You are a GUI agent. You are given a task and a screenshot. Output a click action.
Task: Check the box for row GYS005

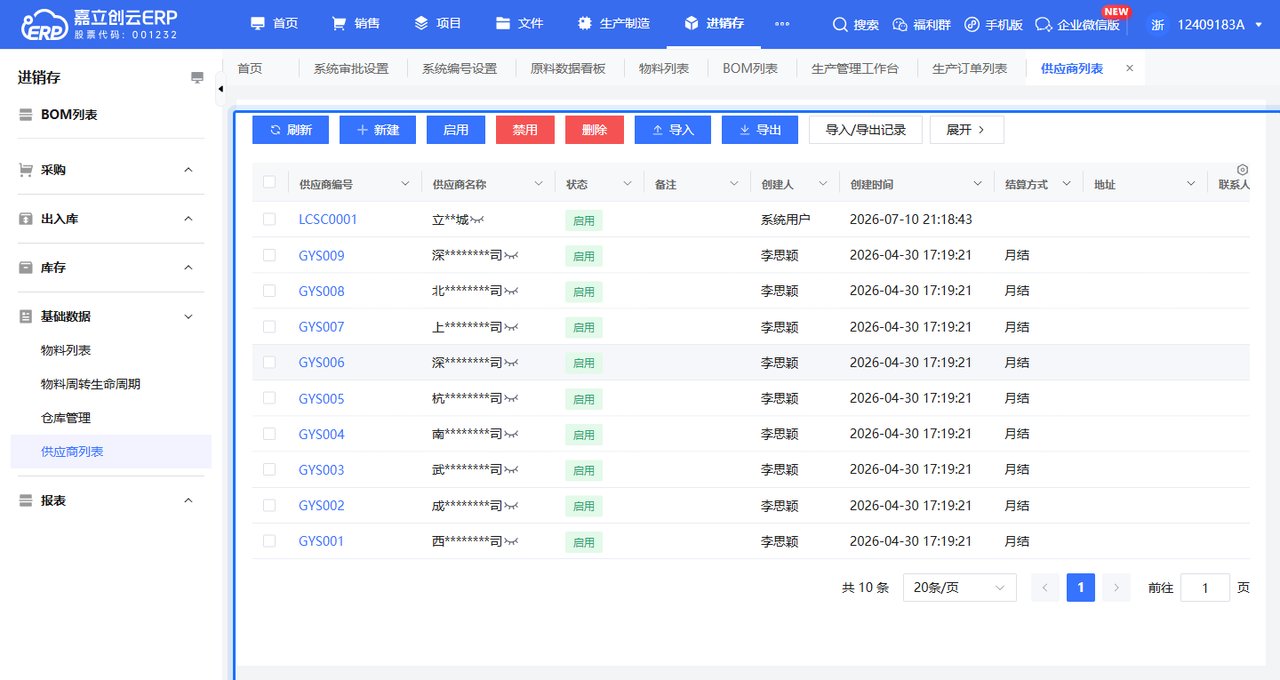(x=269, y=398)
